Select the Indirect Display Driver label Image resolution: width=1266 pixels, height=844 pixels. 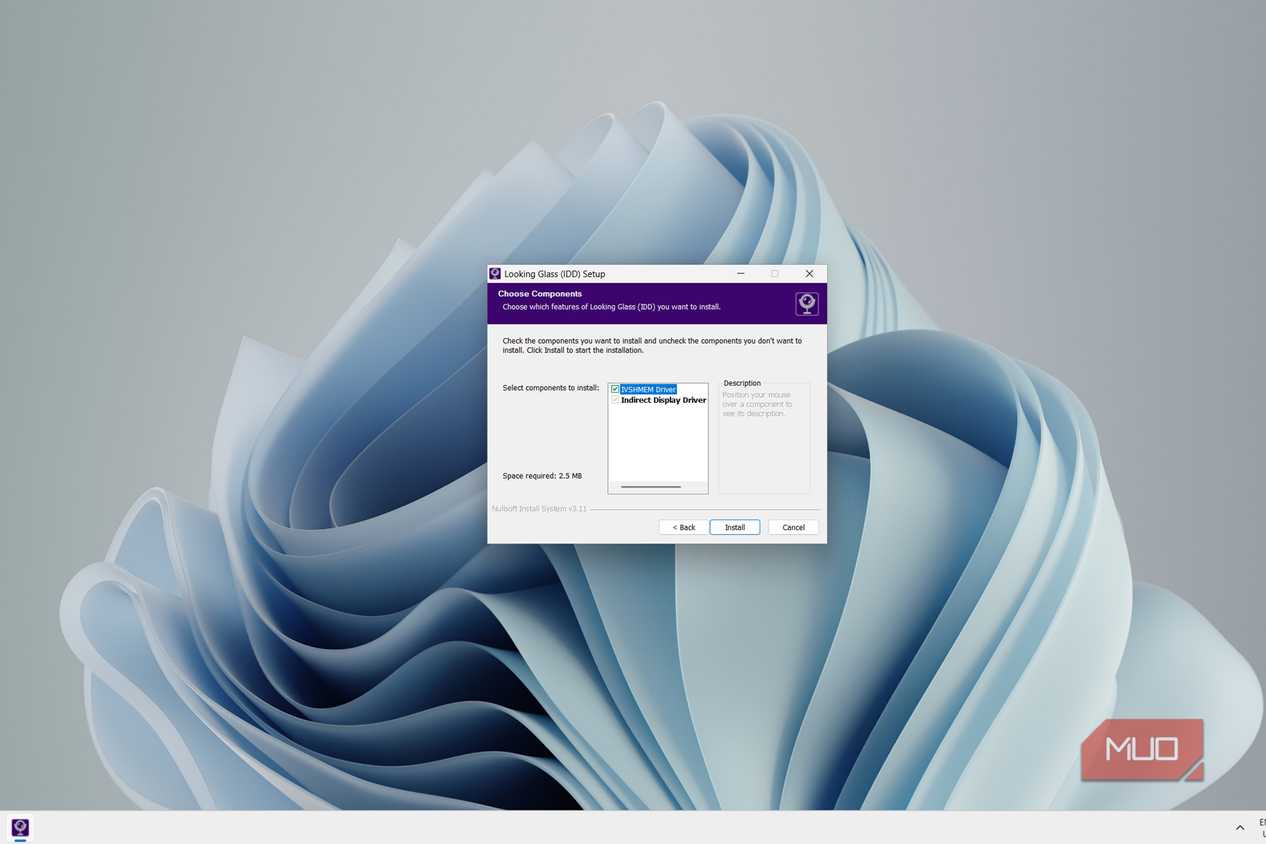663,400
